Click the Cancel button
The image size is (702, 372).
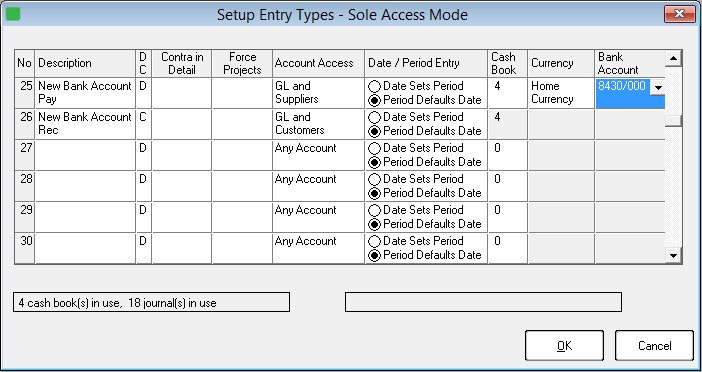(x=654, y=346)
